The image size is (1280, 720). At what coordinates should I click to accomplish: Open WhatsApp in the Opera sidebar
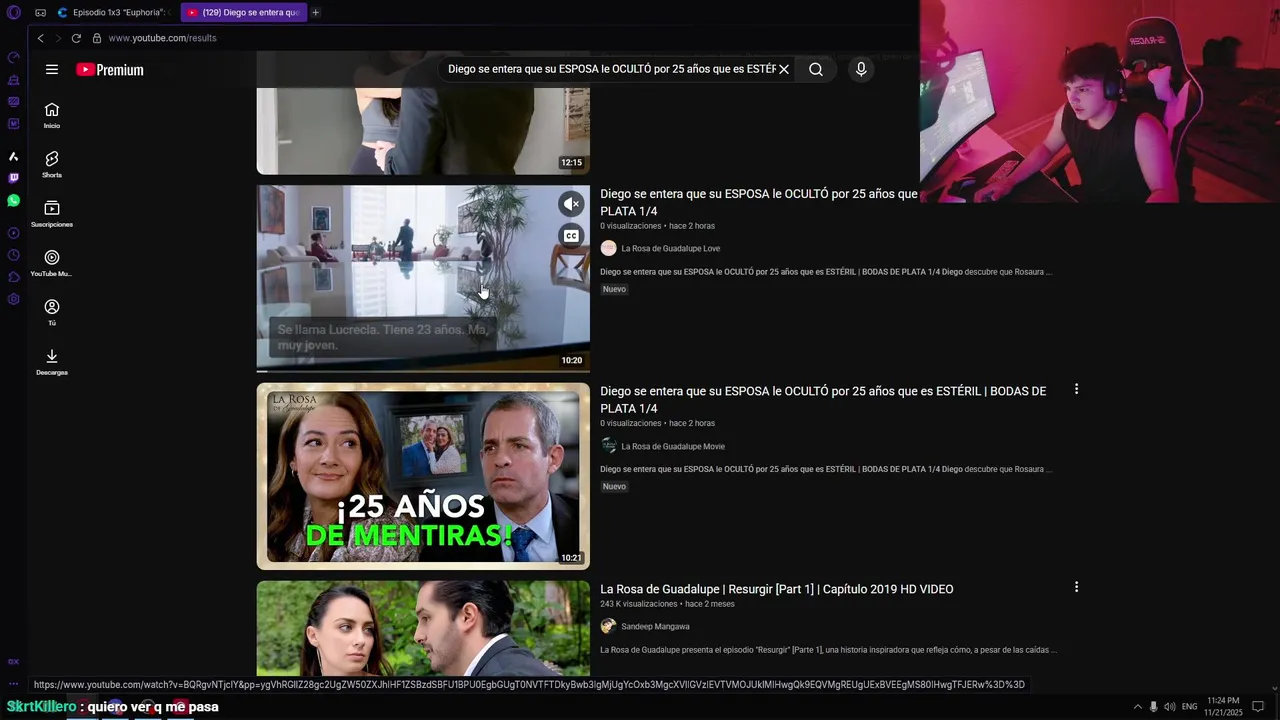point(13,201)
